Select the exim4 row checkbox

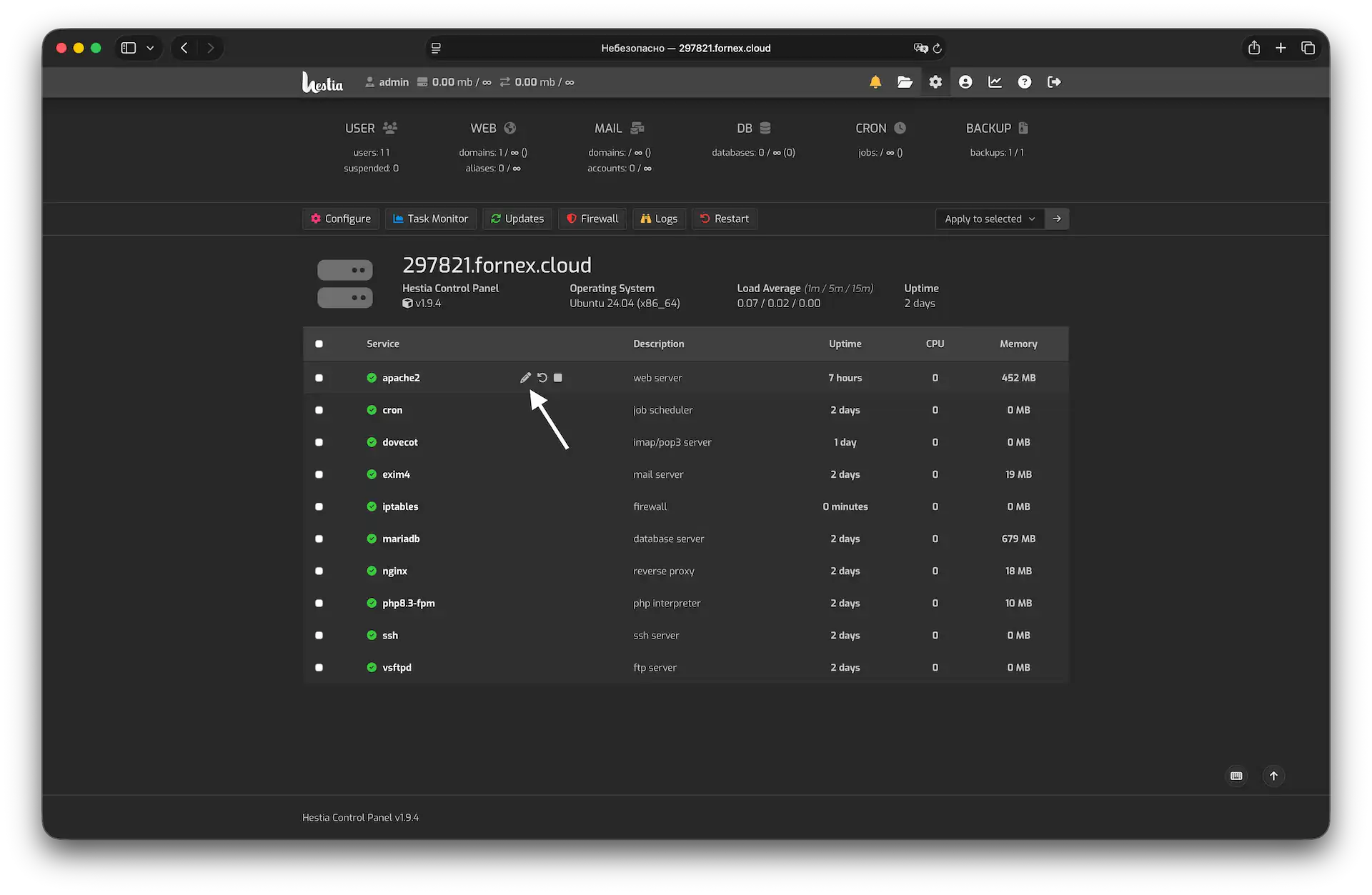[319, 474]
